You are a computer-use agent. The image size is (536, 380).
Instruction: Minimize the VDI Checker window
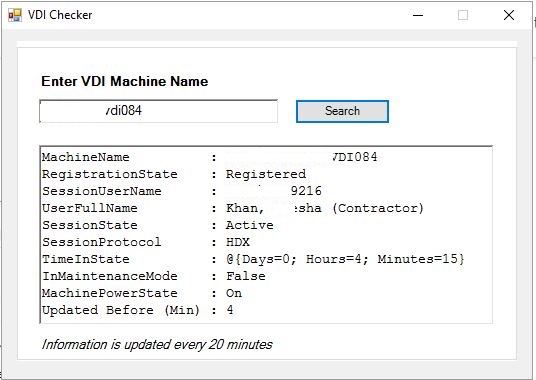pyautogui.click(x=418, y=15)
